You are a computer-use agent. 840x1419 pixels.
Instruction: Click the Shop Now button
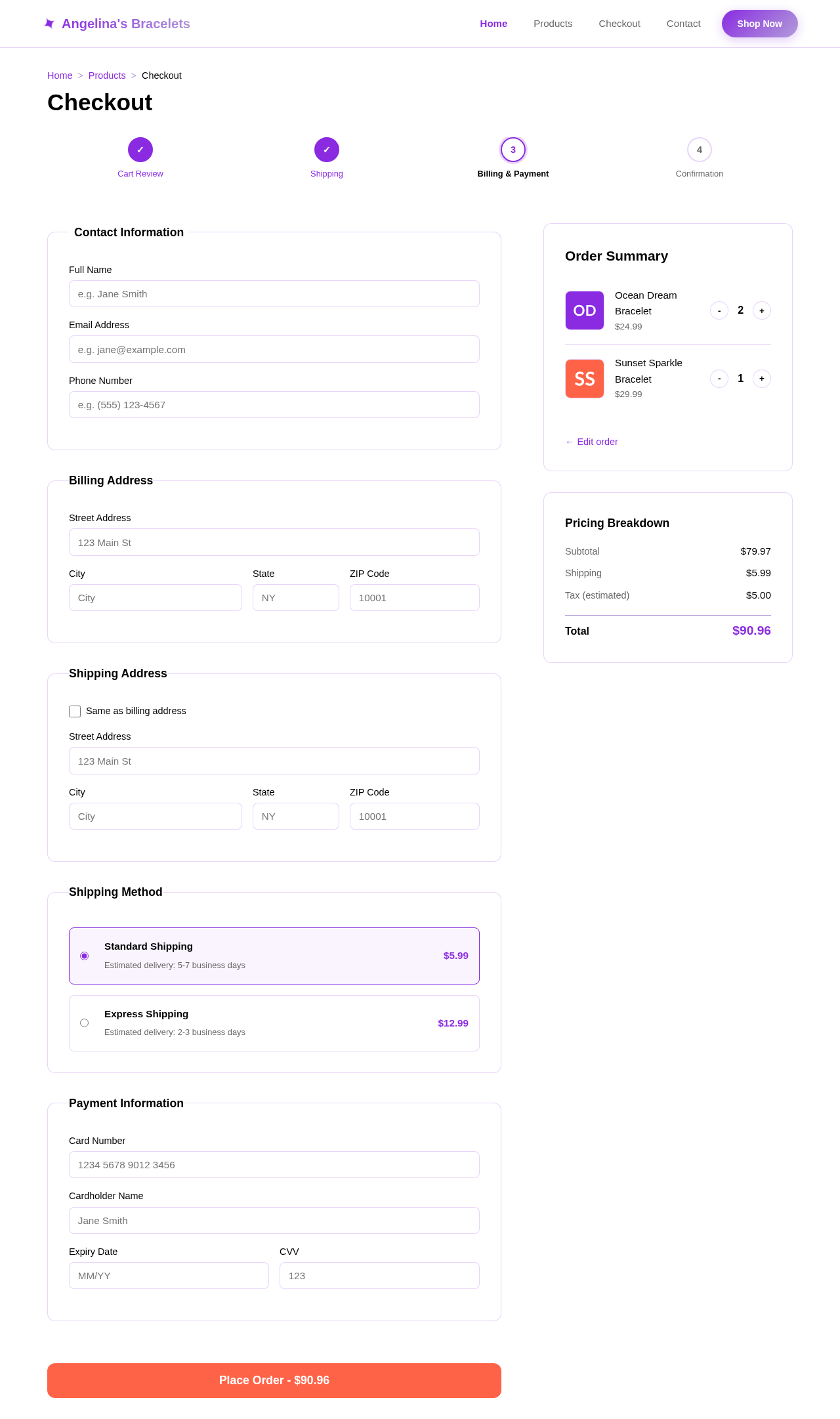click(x=760, y=24)
